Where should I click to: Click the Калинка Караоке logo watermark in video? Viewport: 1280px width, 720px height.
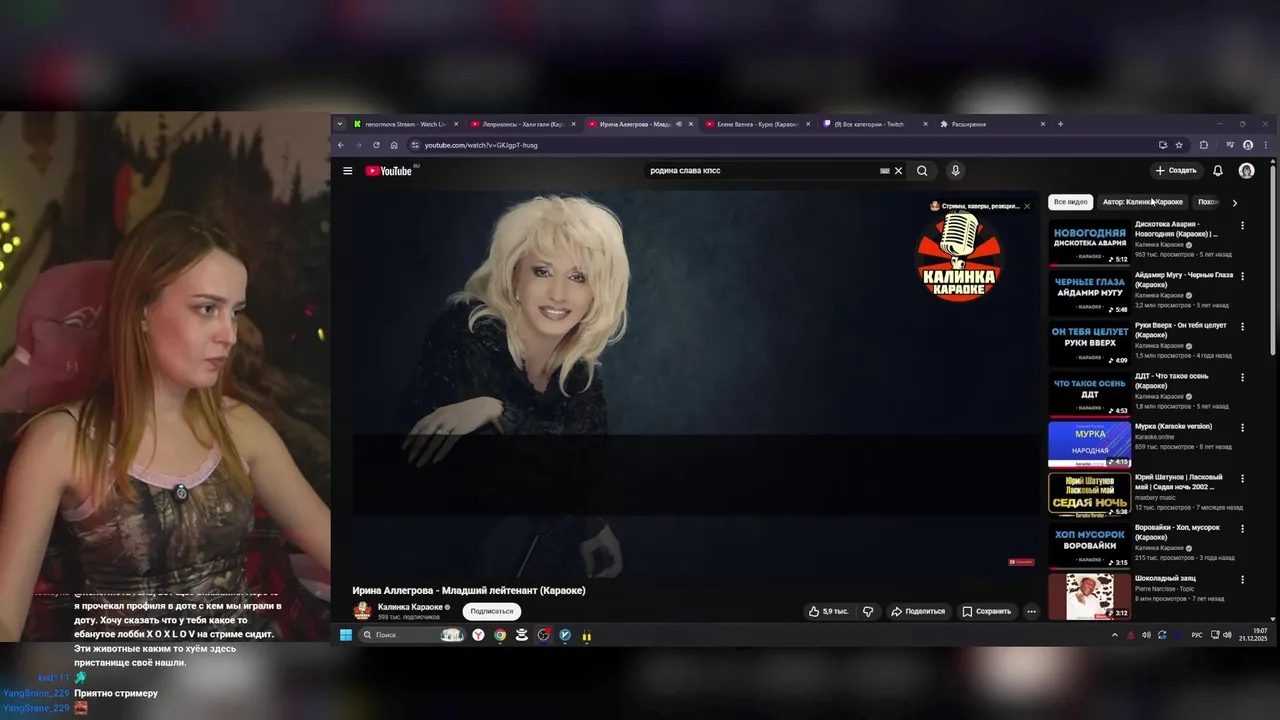pyautogui.click(x=959, y=256)
